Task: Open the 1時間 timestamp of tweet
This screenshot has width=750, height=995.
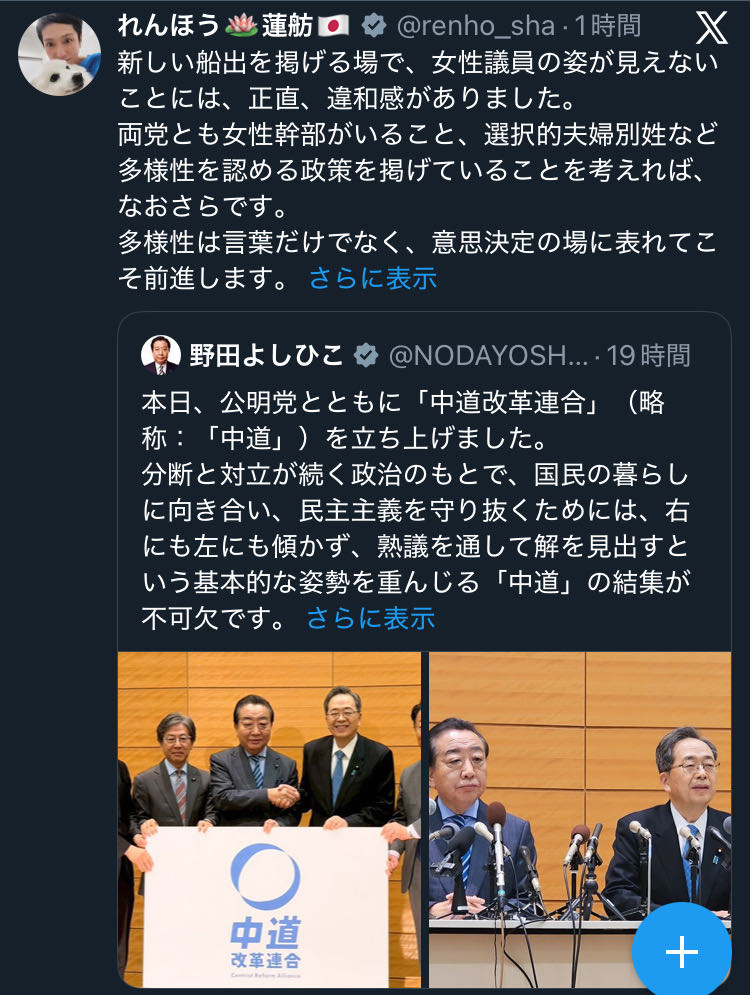Action: click(607, 26)
